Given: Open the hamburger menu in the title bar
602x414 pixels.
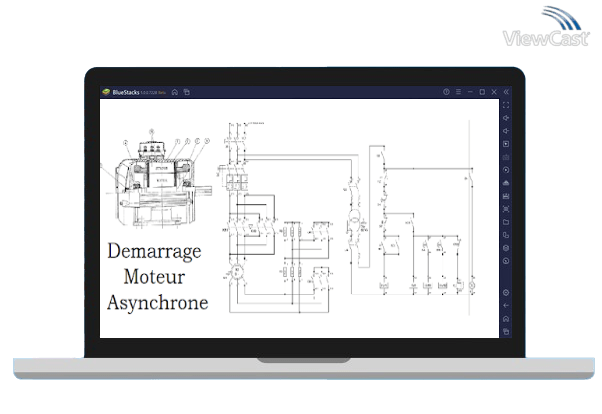Looking at the screenshot, I should click(458, 92).
